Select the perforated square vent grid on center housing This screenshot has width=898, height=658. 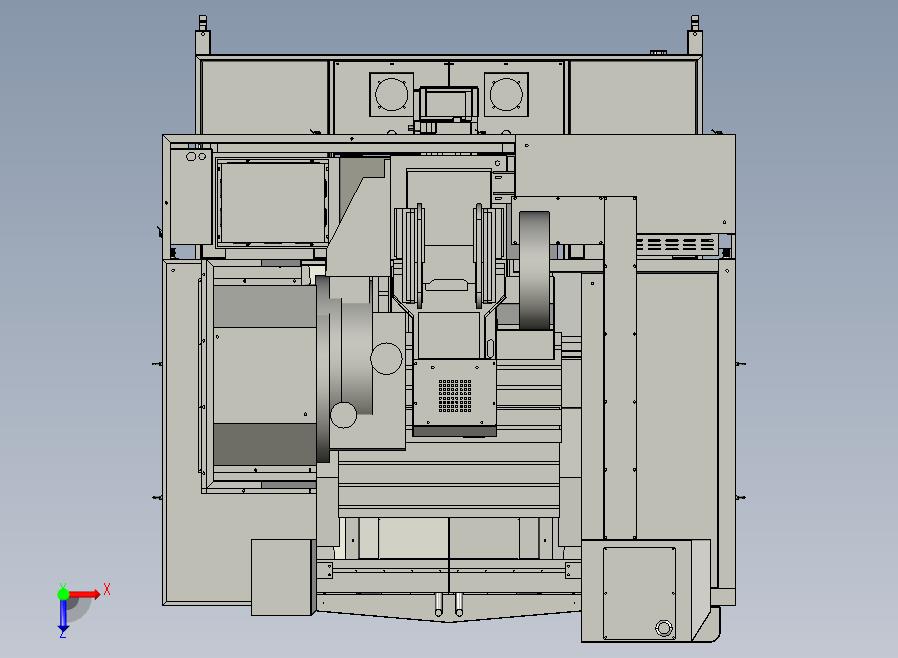tap(455, 395)
